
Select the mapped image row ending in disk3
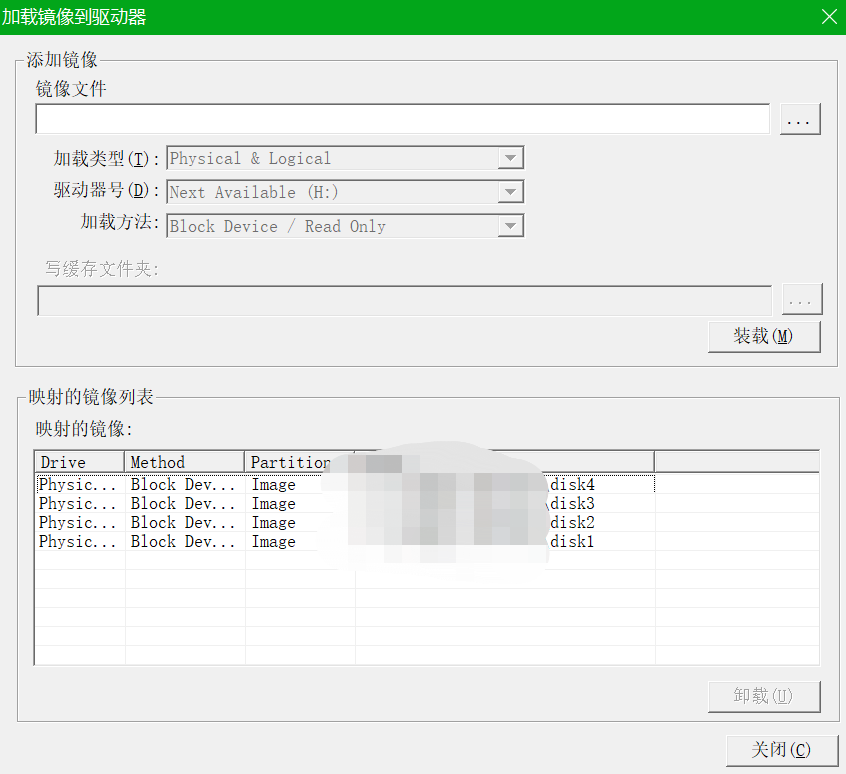tap(345, 503)
